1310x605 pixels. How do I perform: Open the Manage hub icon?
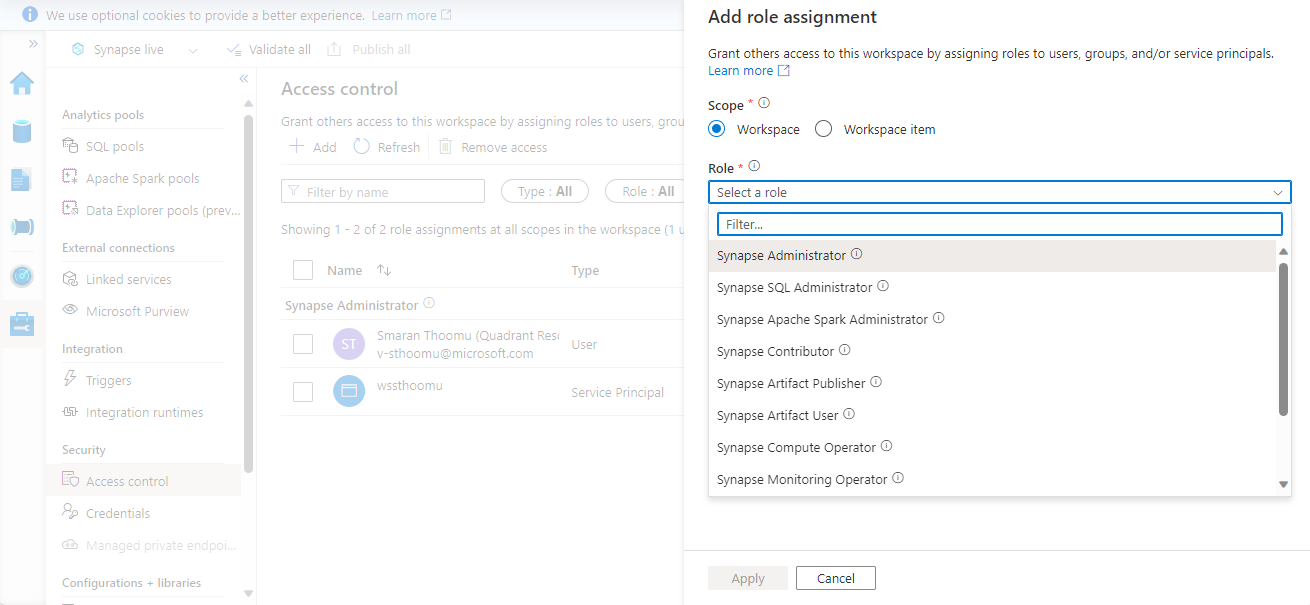coord(22,323)
